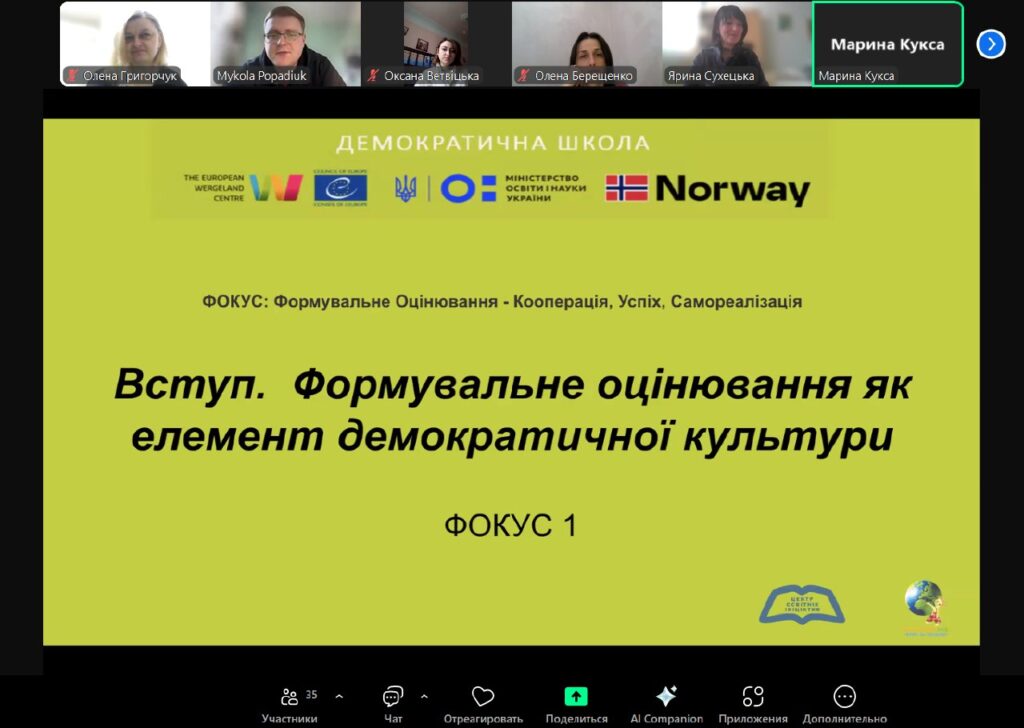The height and width of the screenshot is (728, 1024).
Task: Click the participant count 35
Action: tap(312, 694)
